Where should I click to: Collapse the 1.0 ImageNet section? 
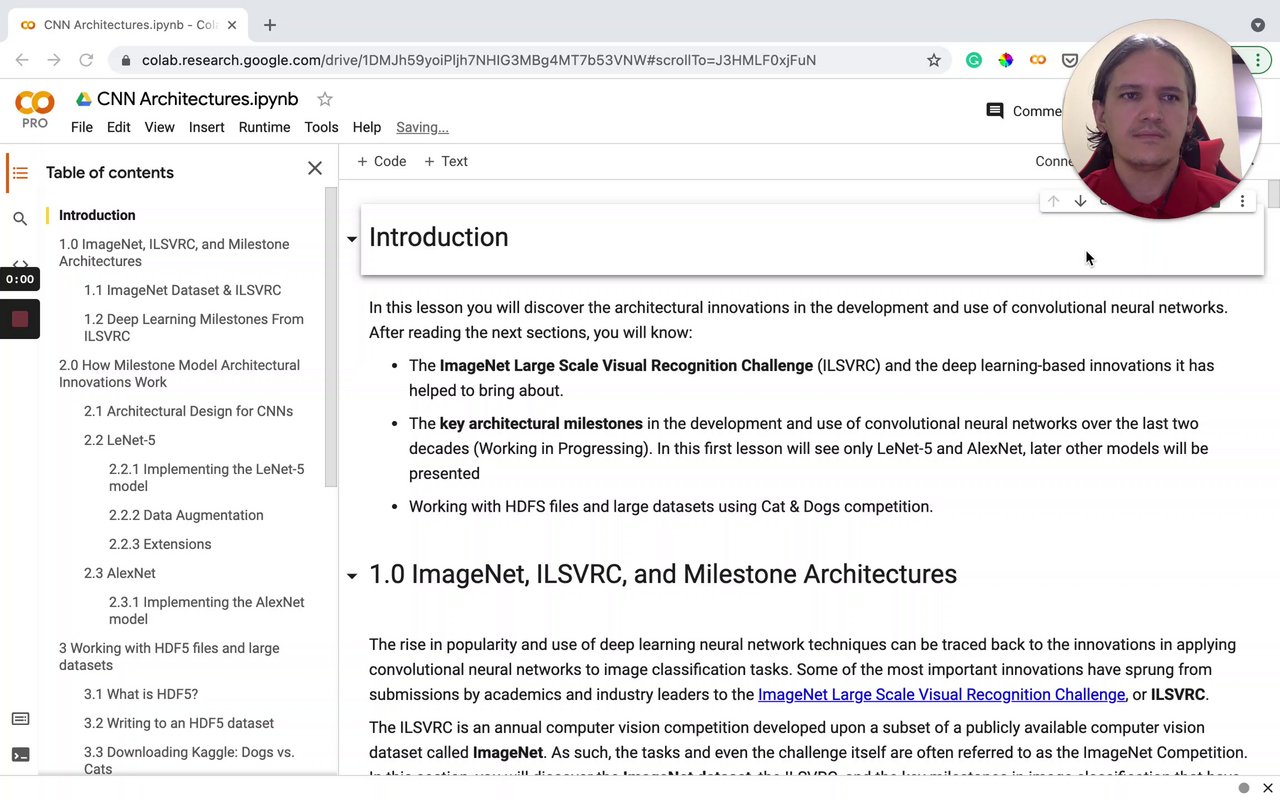tap(352, 576)
